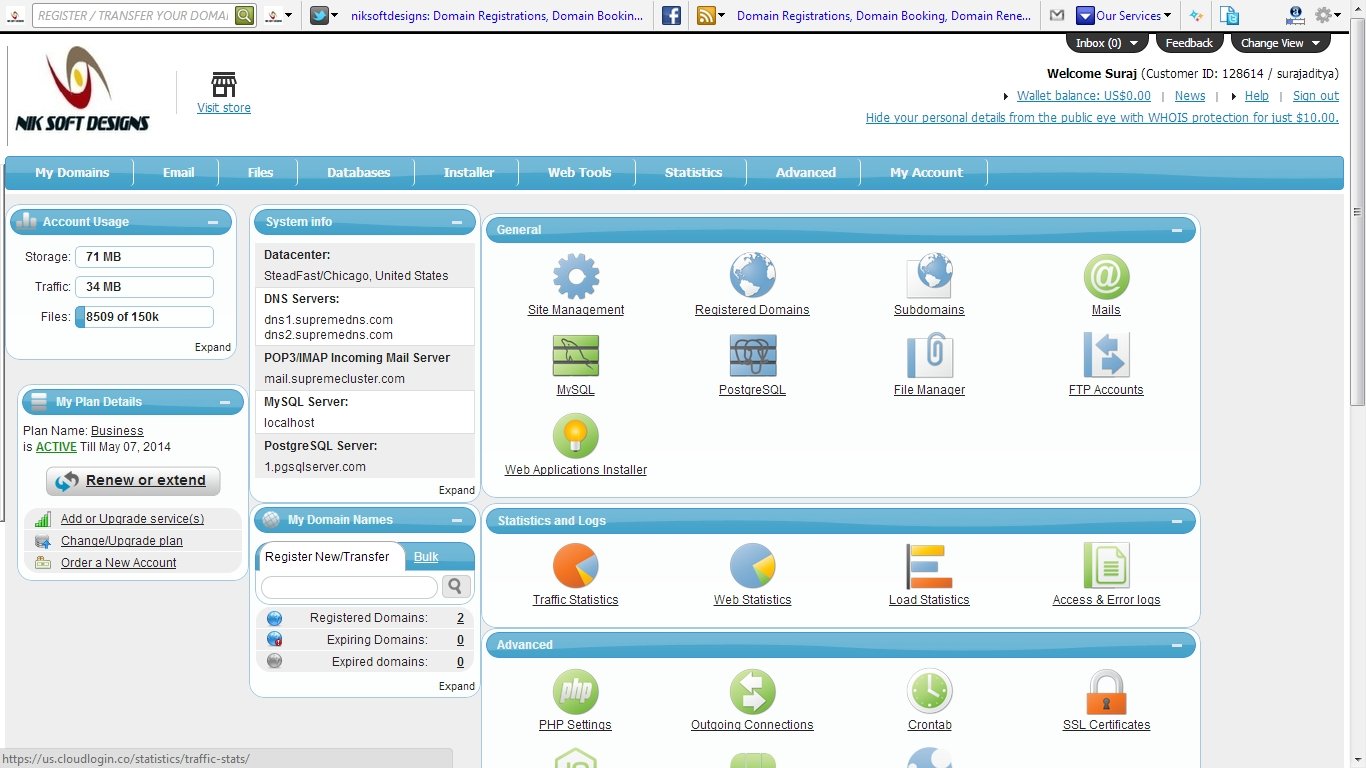Click the RSS feed toolbar icon
The width and height of the screenshot is (1366, 768).
pos(706,15)
